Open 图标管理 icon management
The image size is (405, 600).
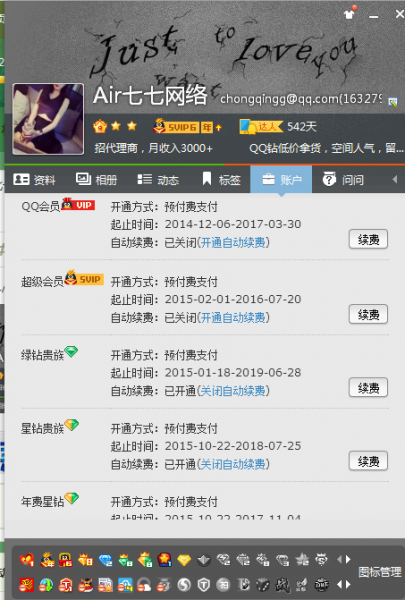[380, 572]
